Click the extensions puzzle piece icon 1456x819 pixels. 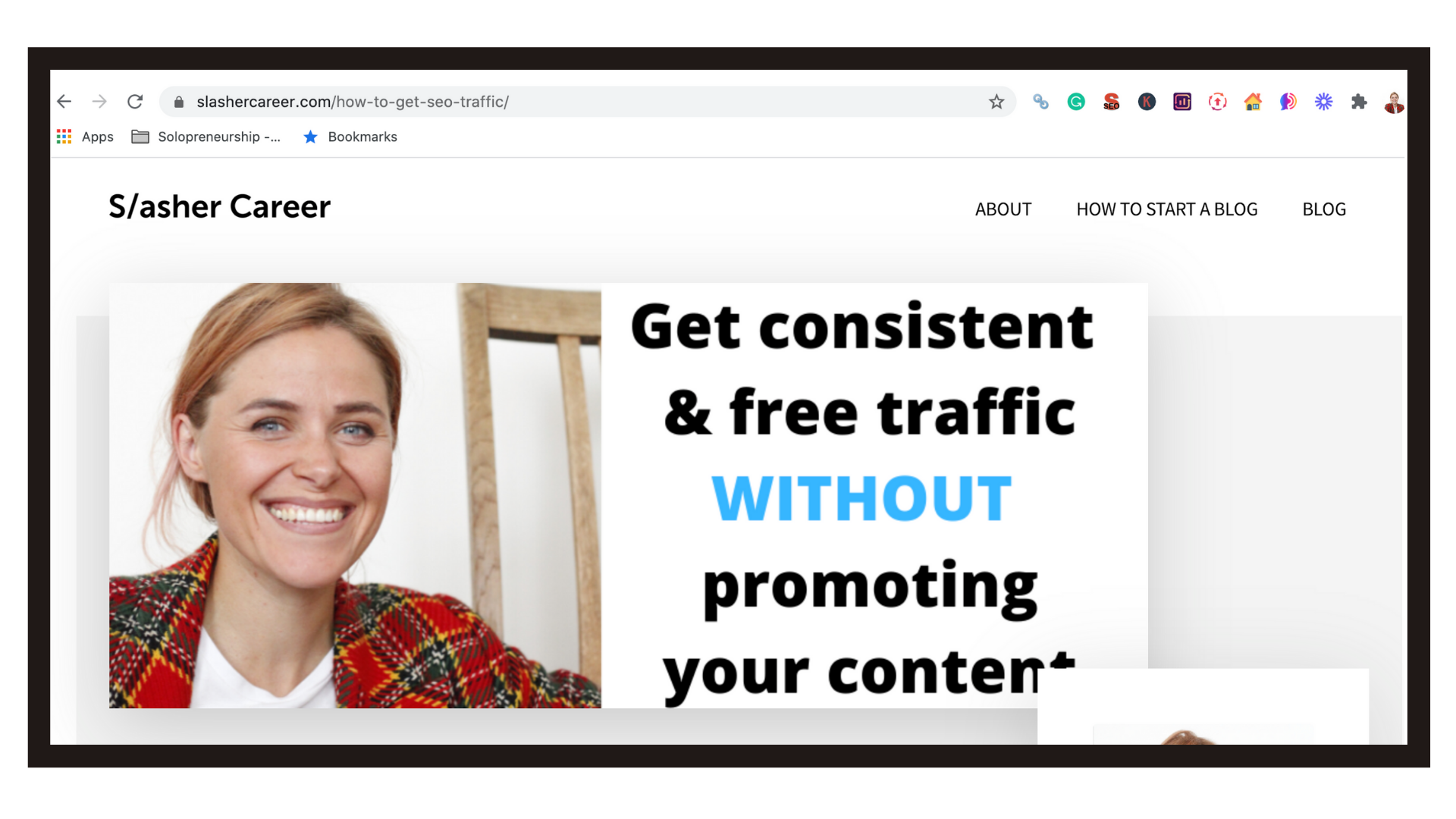click(1359, 101)
